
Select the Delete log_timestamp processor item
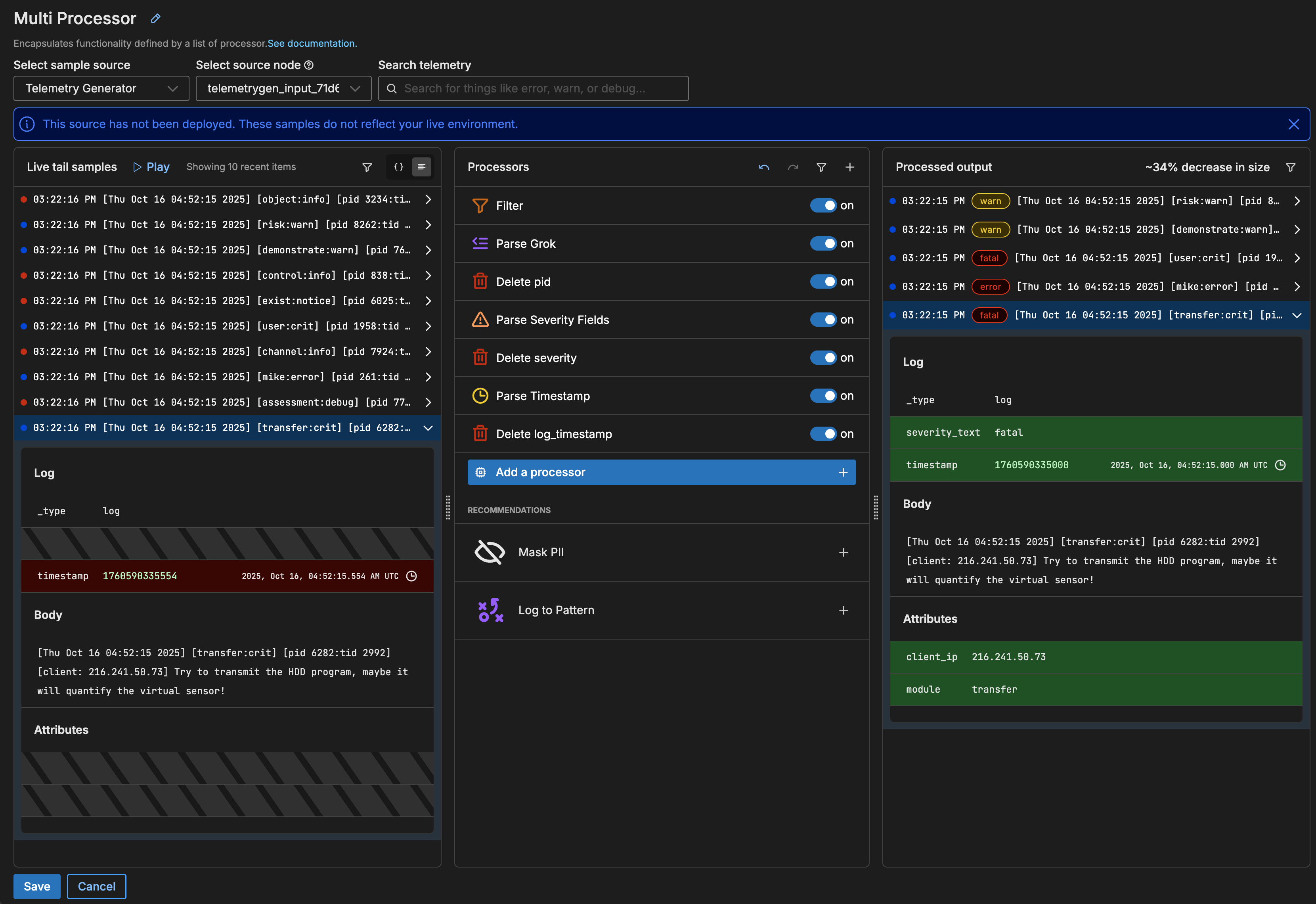click(553, 434)
